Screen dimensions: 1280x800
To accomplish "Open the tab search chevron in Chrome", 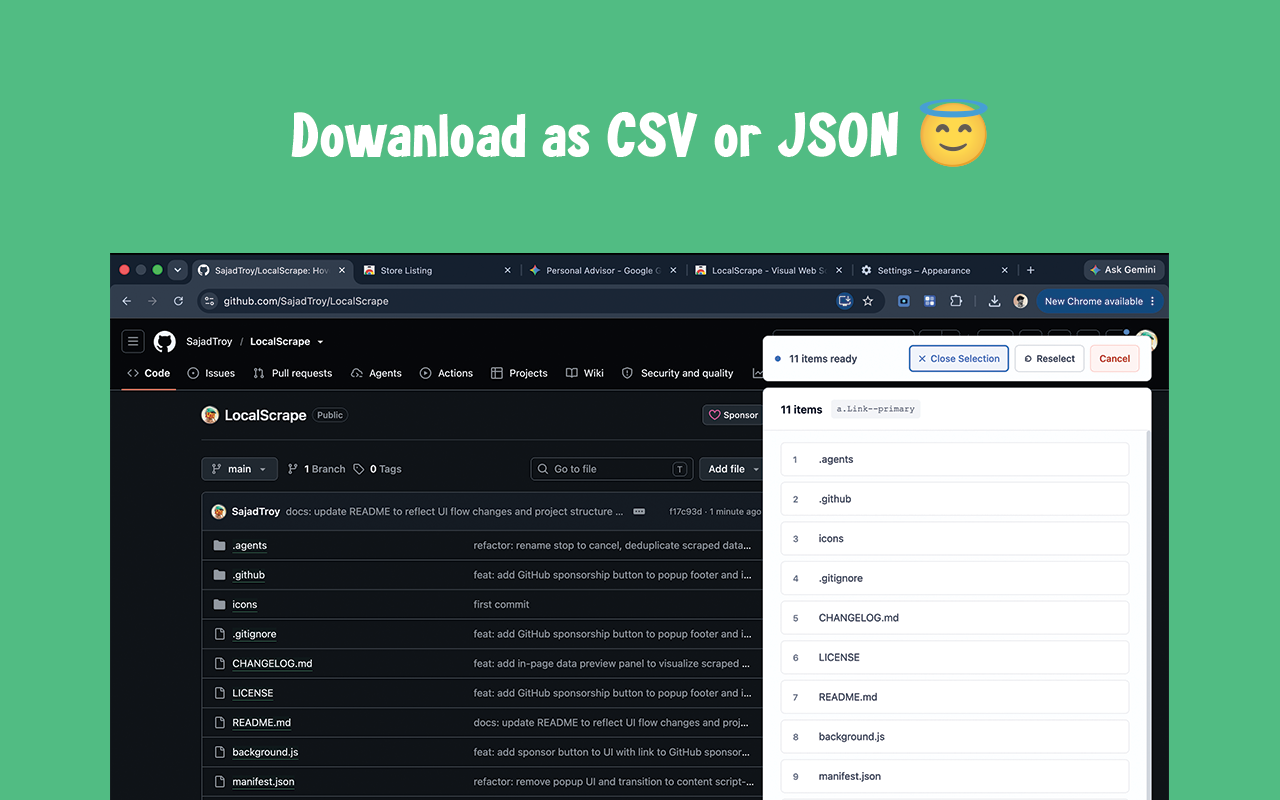I will pos(178,270).
